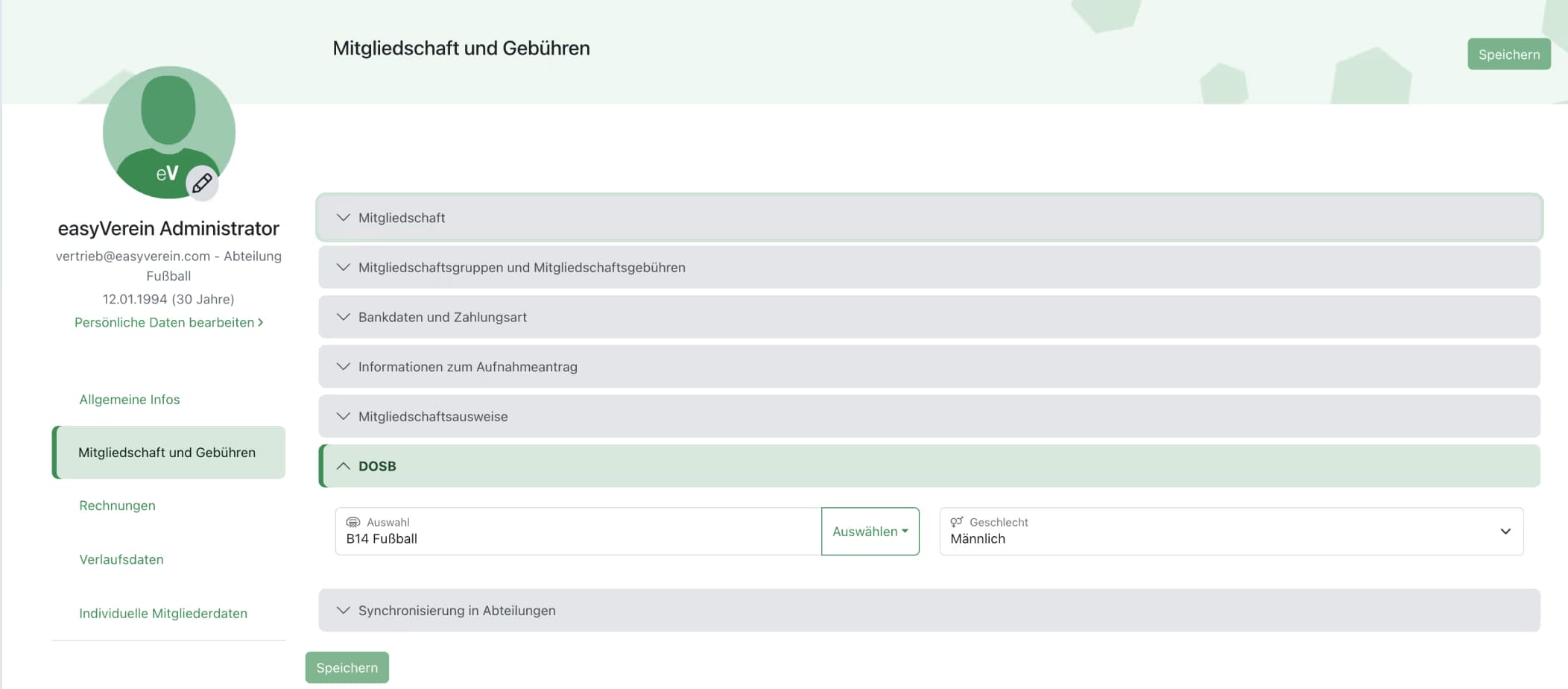The height and width of the screenshot is (689, 1568).
Task: Click the page heading Mitgliedschaft und Gebühren
Action: [461, 48]
